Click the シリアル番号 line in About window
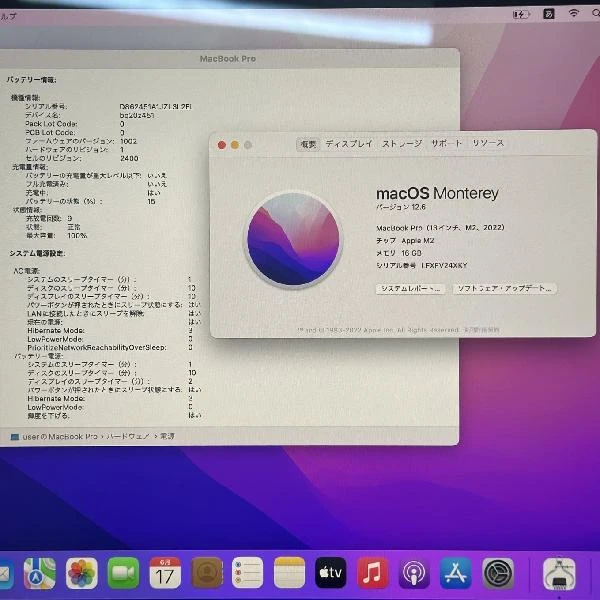This screenshot has width=600, height=600. point(422,265)
